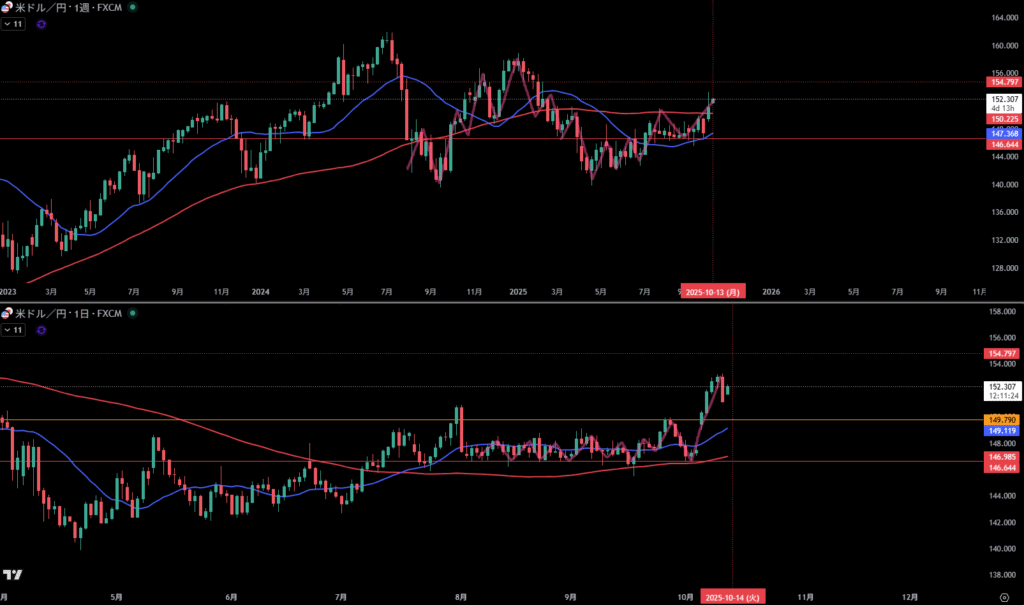Click the green market status dot on weekly chart
Screen dimensions: 1024x605
click(135, 7)
